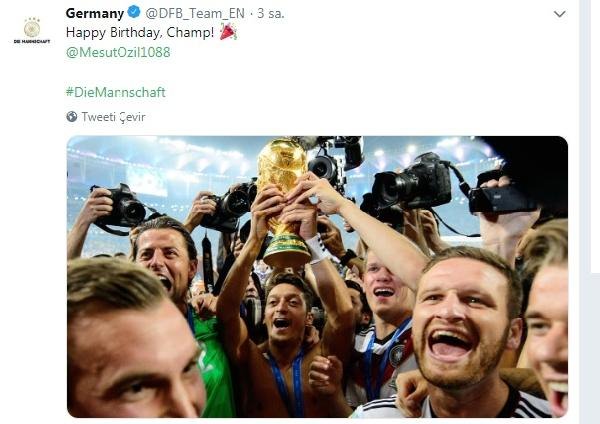Viewport: 600px width, 424px height.
Task: Click the party popper emoji in the tweet
Action: coord(228,32)
